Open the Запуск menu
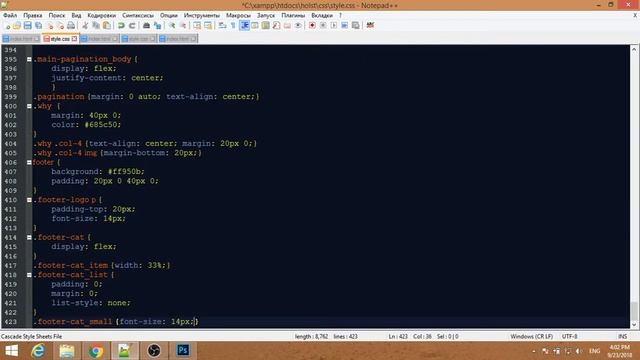The width and height of the screenshot is (640, 360). coord(266,15)
